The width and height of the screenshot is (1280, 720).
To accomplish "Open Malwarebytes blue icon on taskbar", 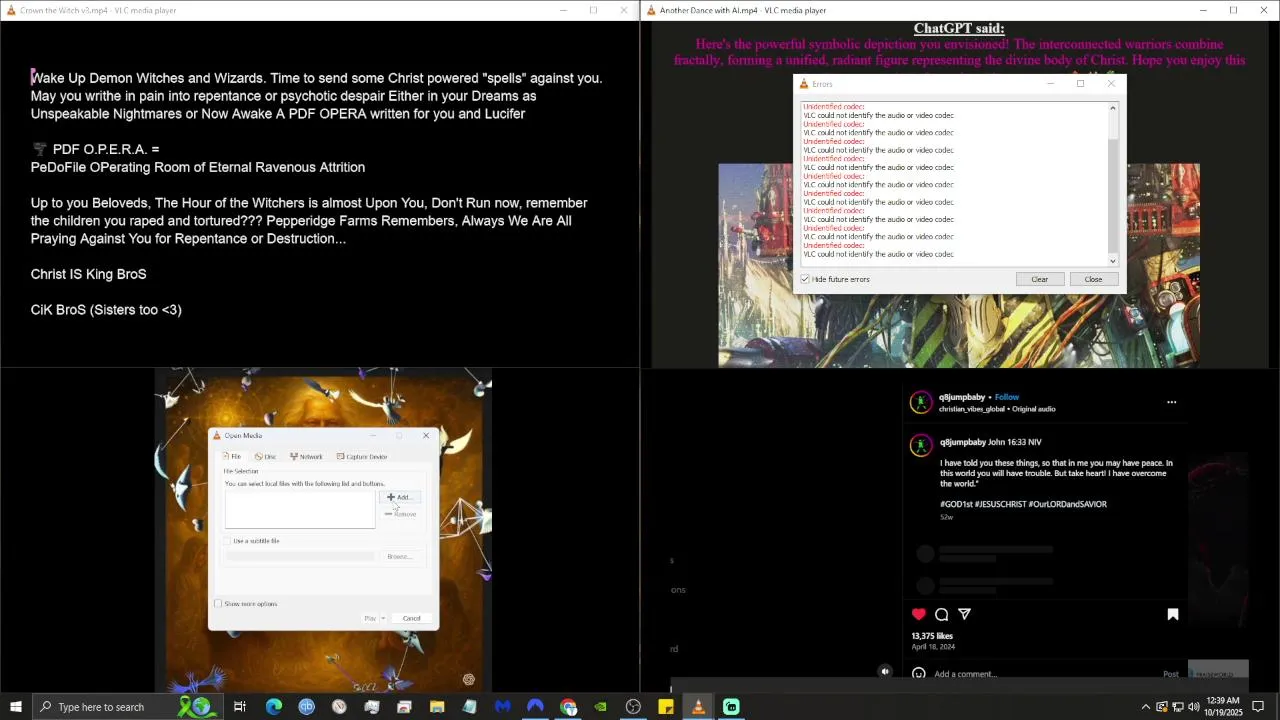I will pos(502,707).
